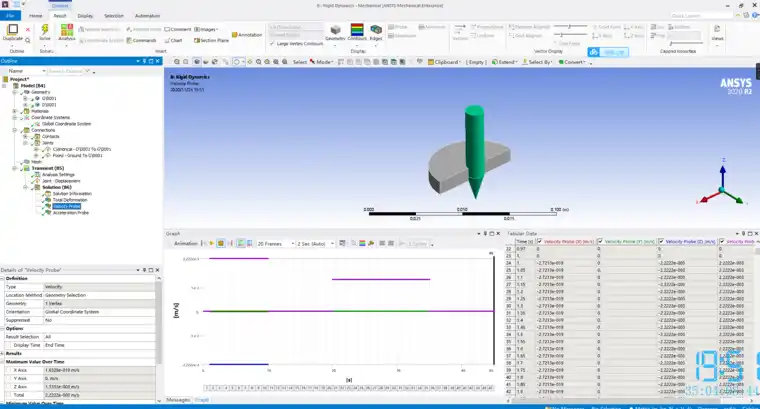Click the find magnifier icon under delete
This screenshot has height=409, width=760.
28,40
